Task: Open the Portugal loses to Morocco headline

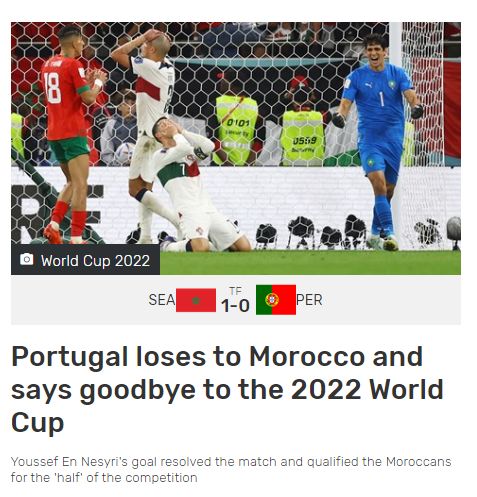Action: (227, 389)
